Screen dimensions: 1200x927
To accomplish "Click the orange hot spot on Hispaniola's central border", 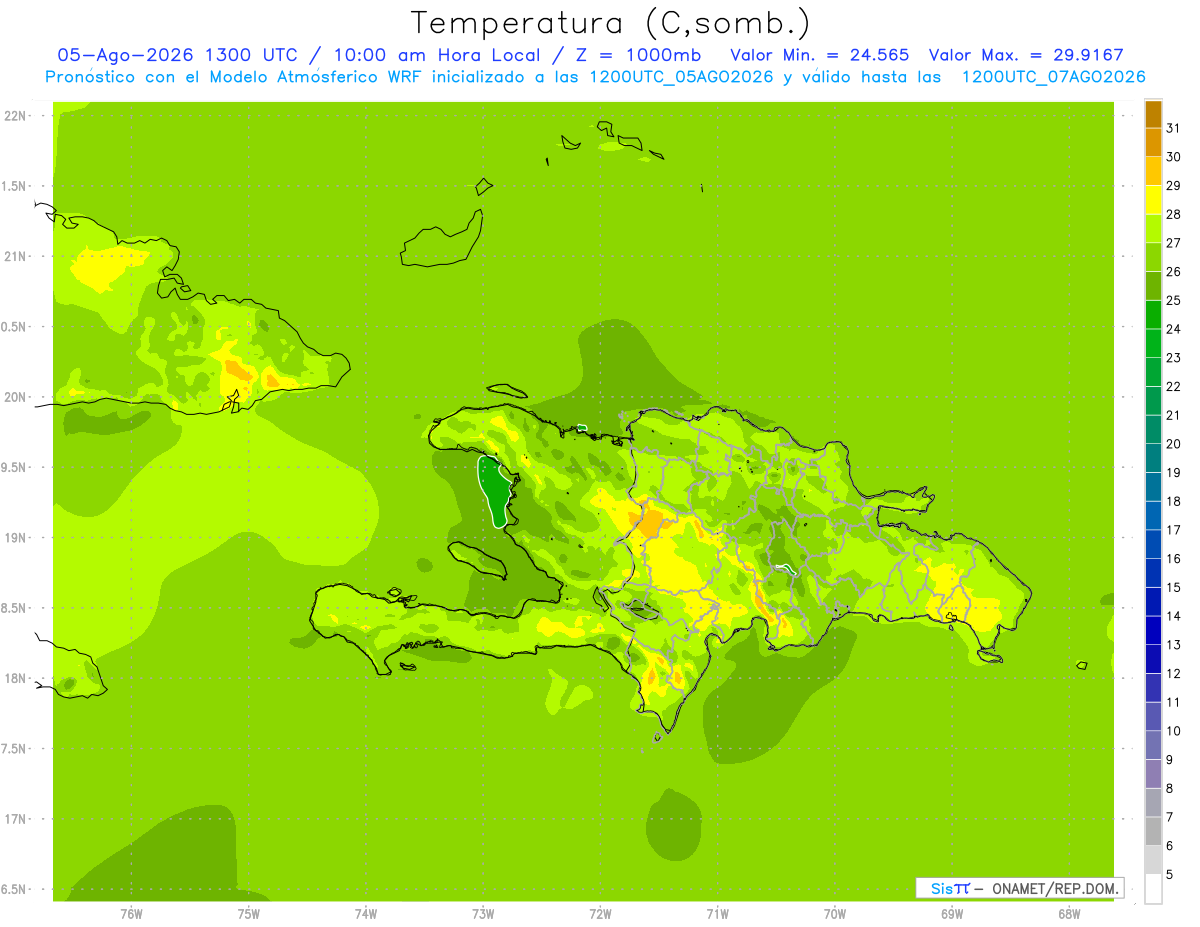I will coord(652,523).
